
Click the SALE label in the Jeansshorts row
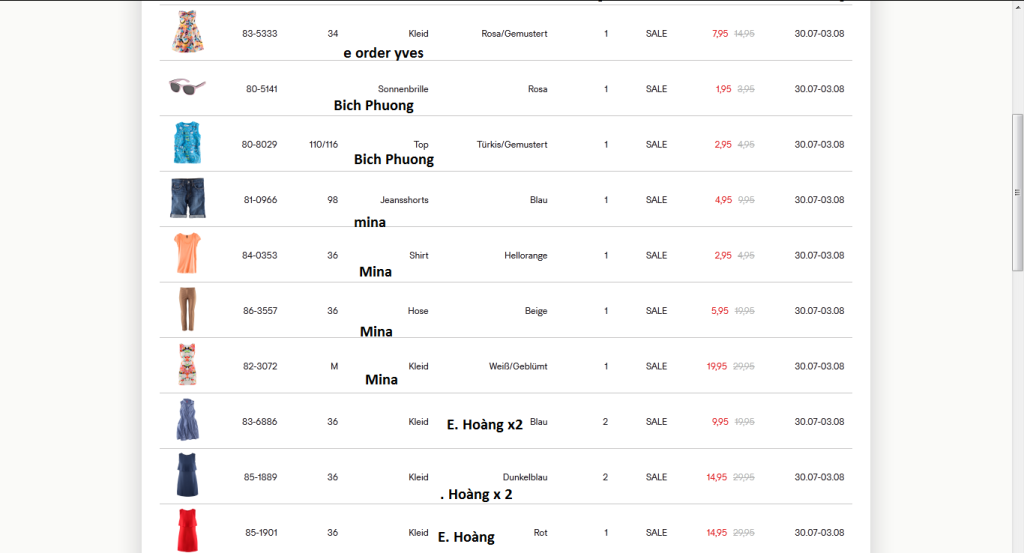point(656,200)
